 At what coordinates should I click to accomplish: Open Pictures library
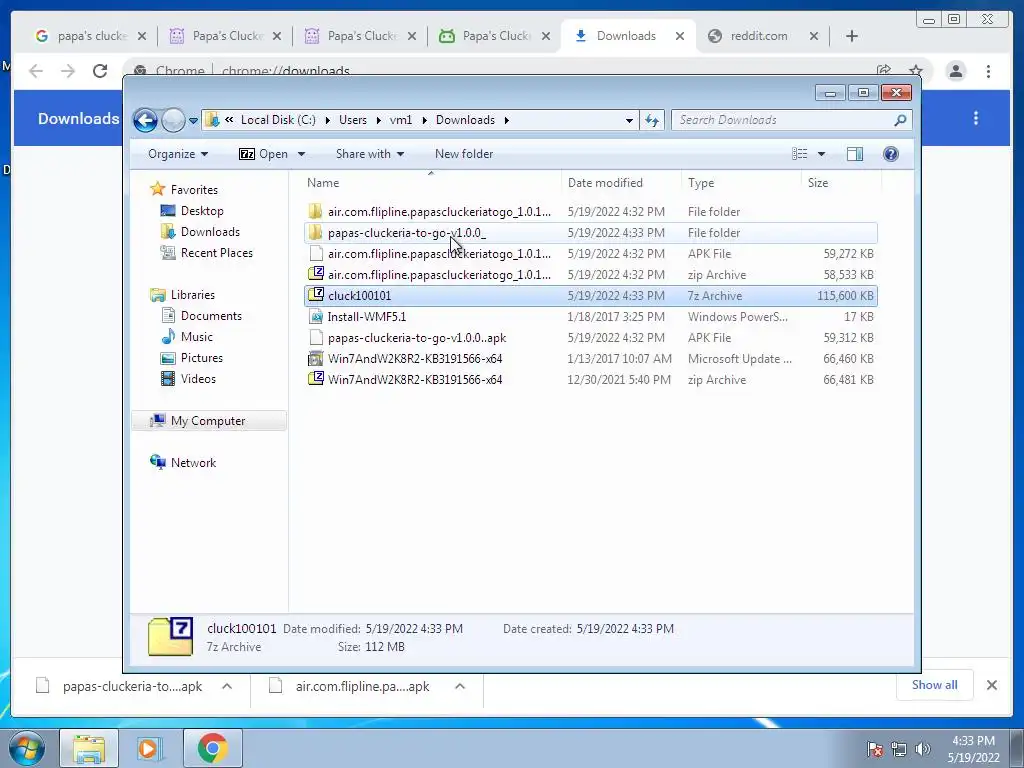point(201,358)
